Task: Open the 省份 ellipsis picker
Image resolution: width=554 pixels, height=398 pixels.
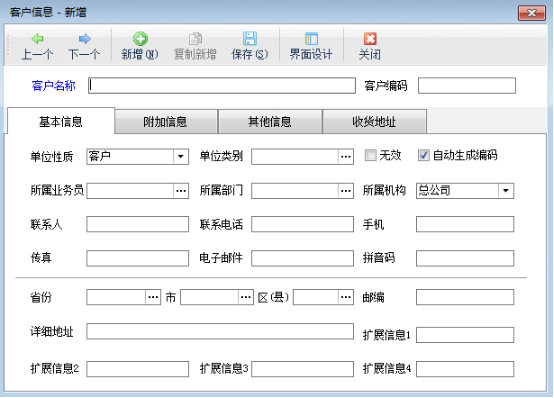Action: pyautogui.click(x=153, y=297)
